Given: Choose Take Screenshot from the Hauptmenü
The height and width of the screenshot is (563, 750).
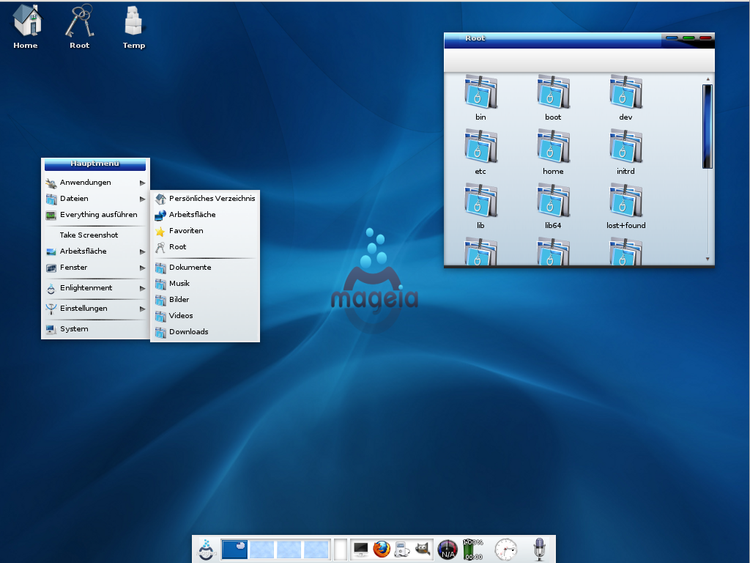Looking at the screenshot, I should [x=88, y=235].
